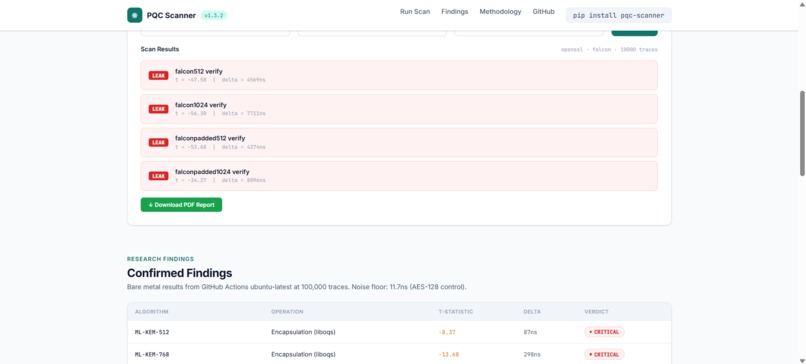
Task: Click the T-STATISTIC column header
Action: click(456, 312)
